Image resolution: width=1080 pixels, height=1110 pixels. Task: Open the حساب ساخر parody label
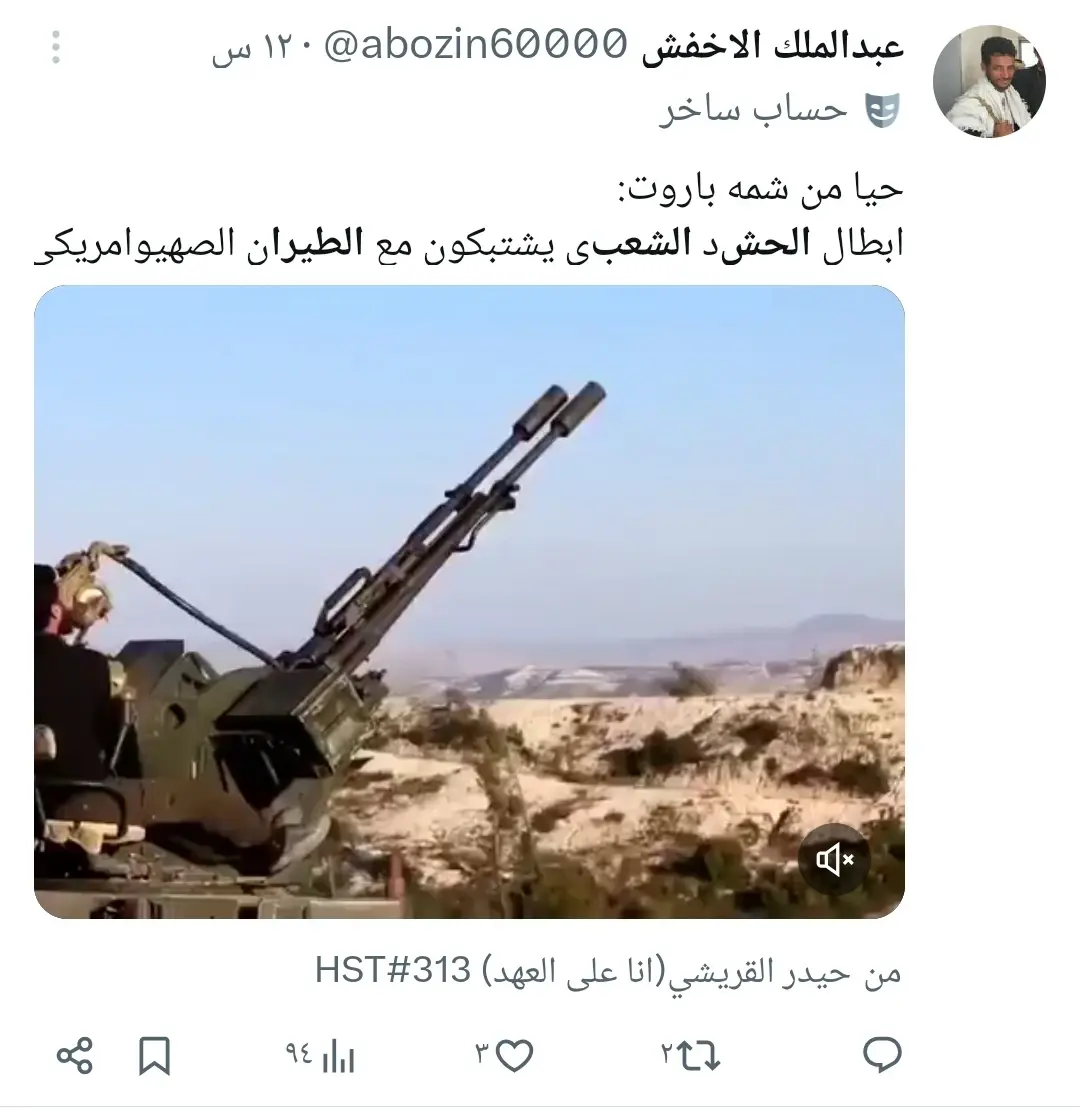click(x=753, y=110)
